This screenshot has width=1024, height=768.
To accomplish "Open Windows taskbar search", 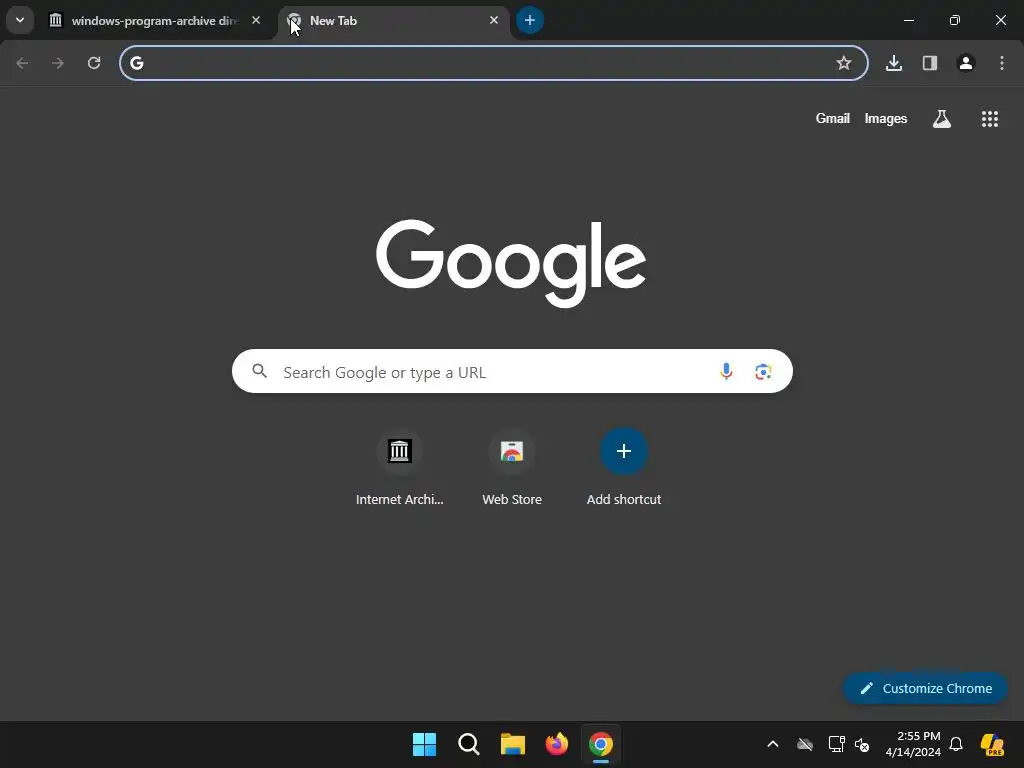I will pyautogui.click(x=469, y=744).
